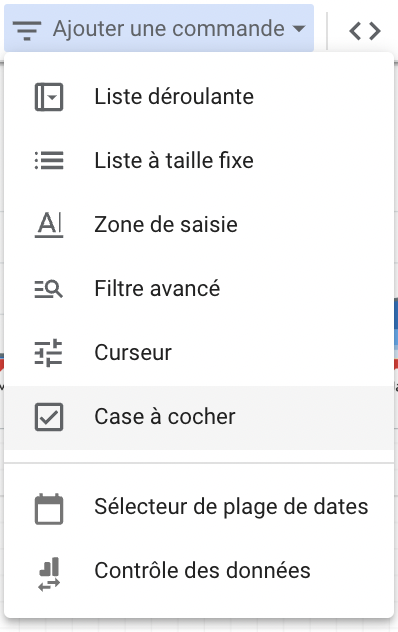Click the calendar icon for date range
398x632 pixels.
click(x=49, y=509)
